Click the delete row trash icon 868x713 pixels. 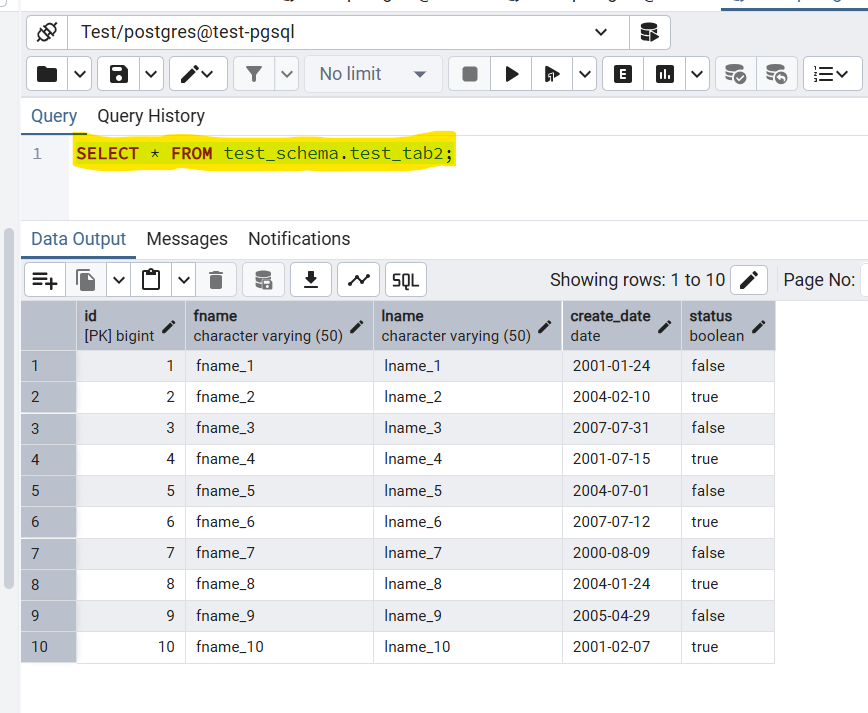[216, 280]
